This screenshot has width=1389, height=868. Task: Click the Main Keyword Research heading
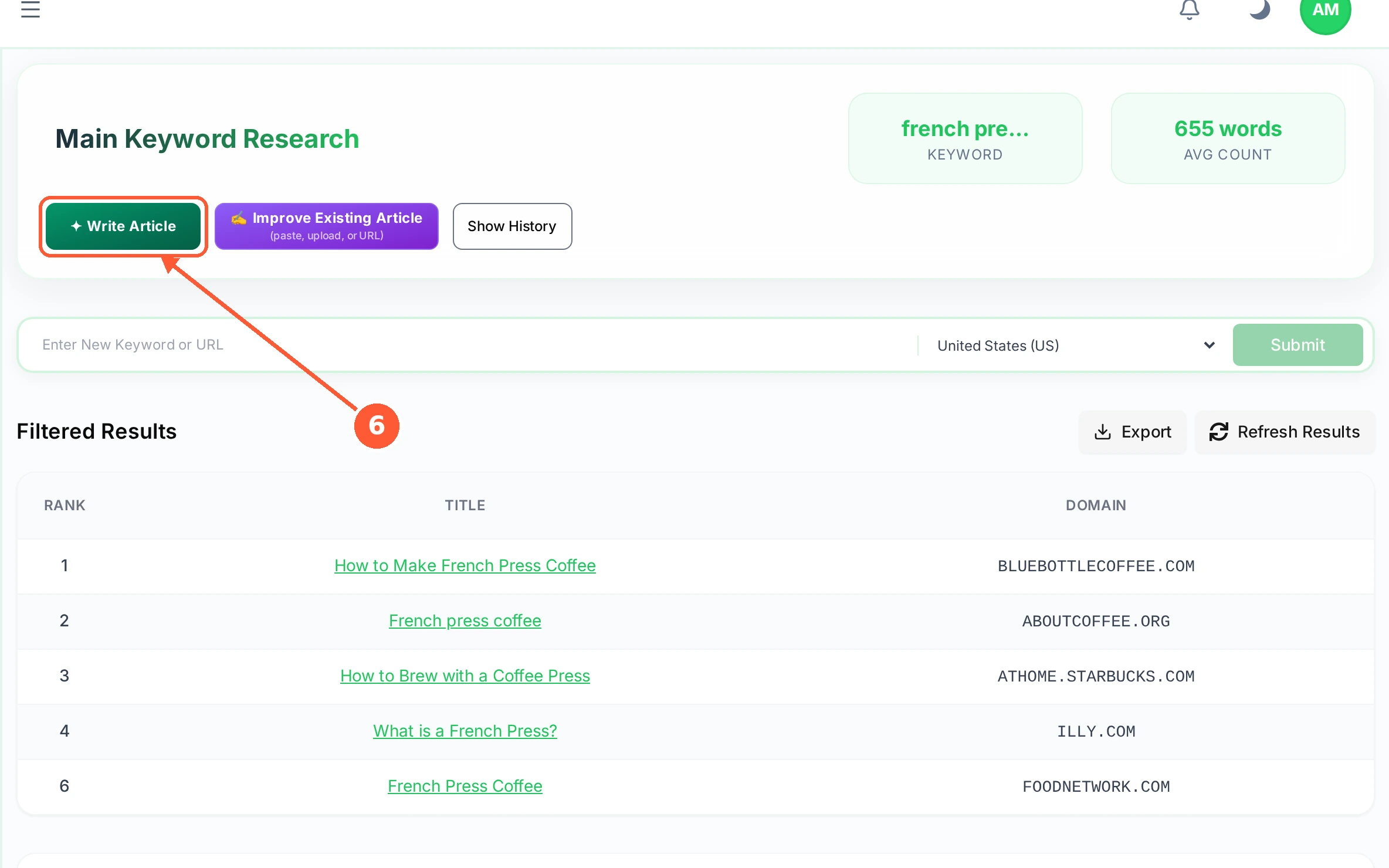tap(207, 139)
